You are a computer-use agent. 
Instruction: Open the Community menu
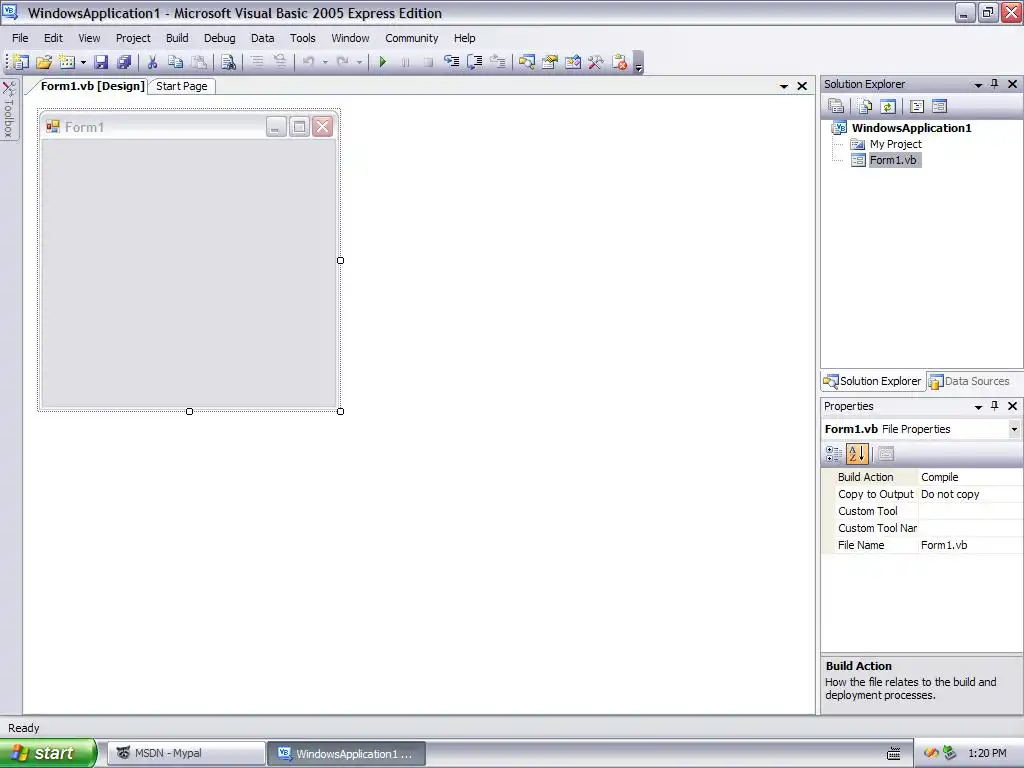click(x=411, y=38)
